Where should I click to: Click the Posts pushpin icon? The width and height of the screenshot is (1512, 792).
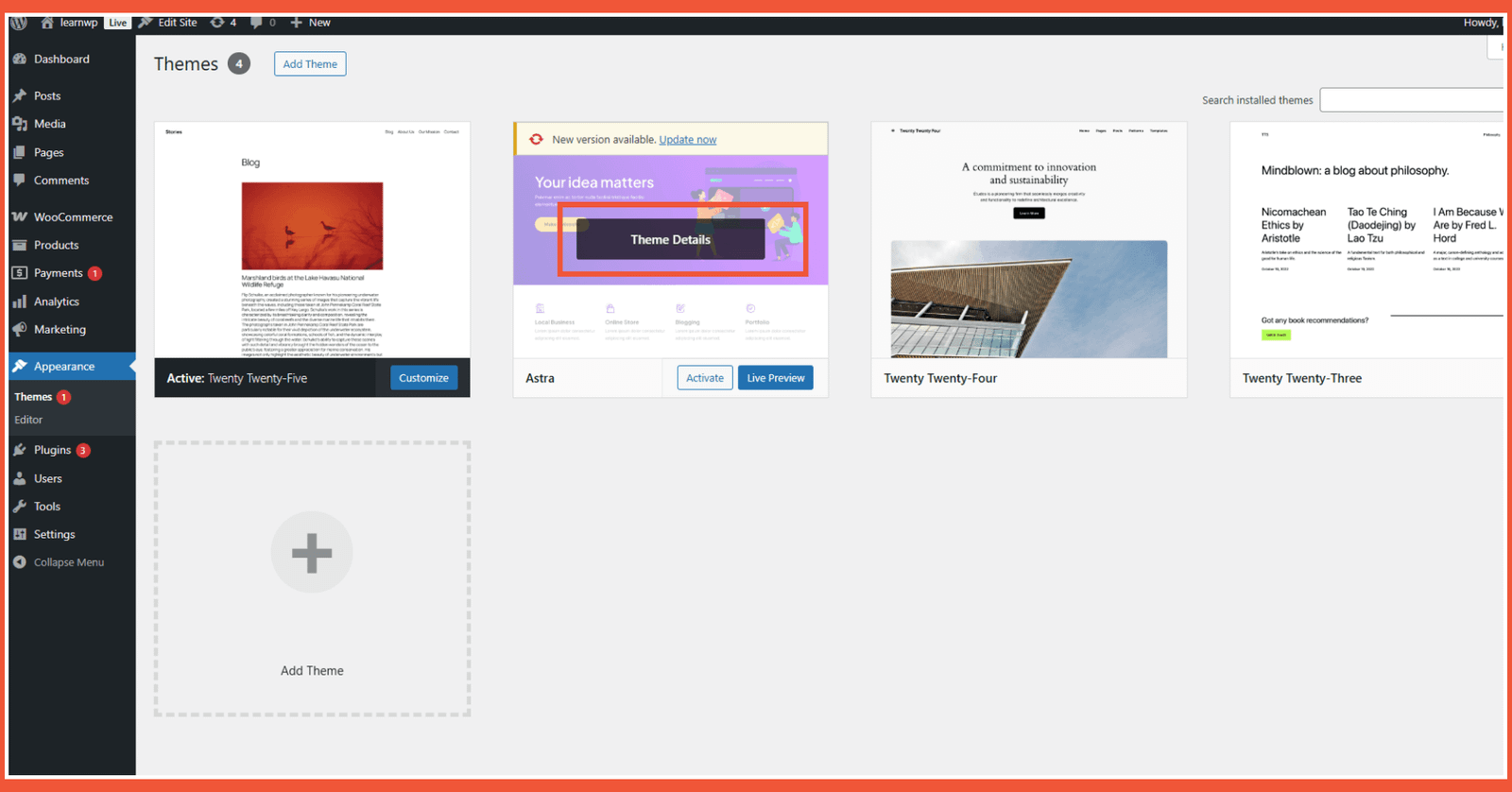coord(20,95)
